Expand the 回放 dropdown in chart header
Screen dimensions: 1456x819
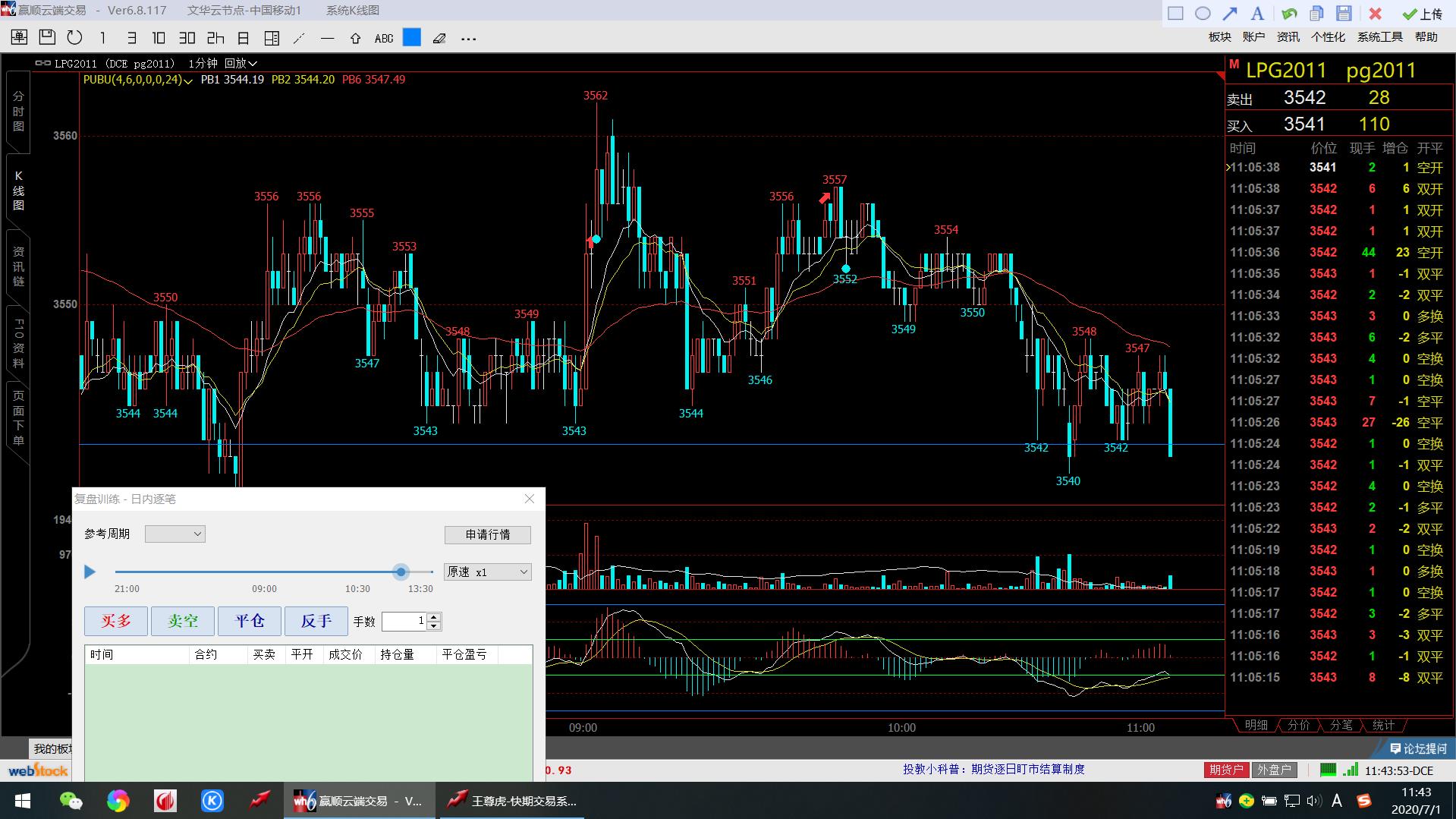pyautogui.click(x=241, y=63)
